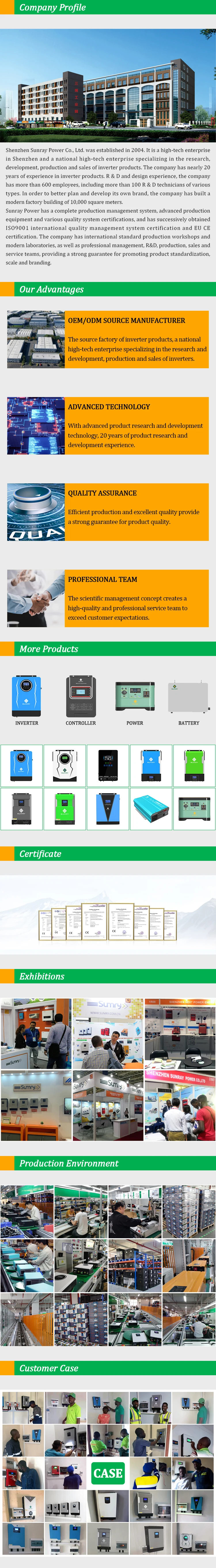
Task: Open the circuit board image beside Advanced Technology
Action: click(36, 426)
